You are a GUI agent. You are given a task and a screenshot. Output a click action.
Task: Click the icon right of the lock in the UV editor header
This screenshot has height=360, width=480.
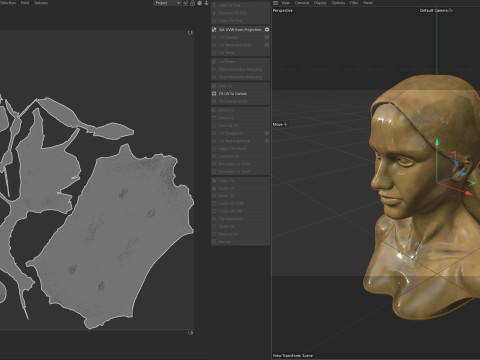199,3
